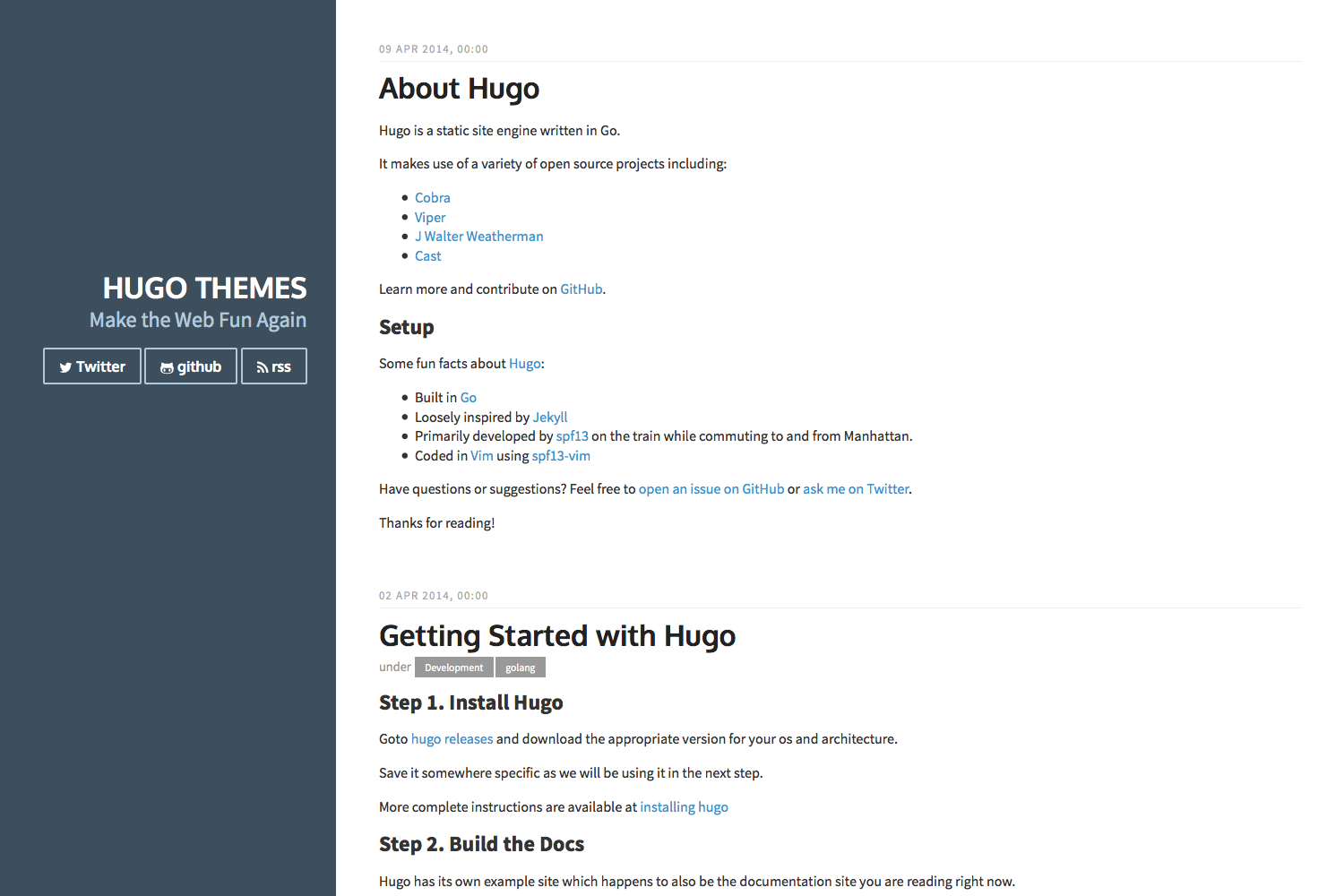Click 'open an issue on GitHub' link
Screen dimensions: 1344x896
click(711, 489)
